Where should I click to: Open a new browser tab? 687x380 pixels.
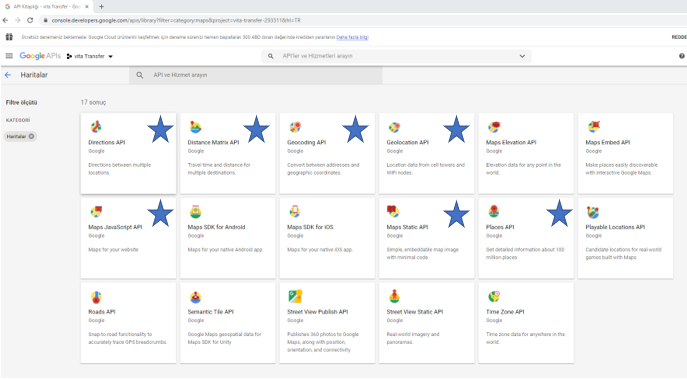pos(101,7)
